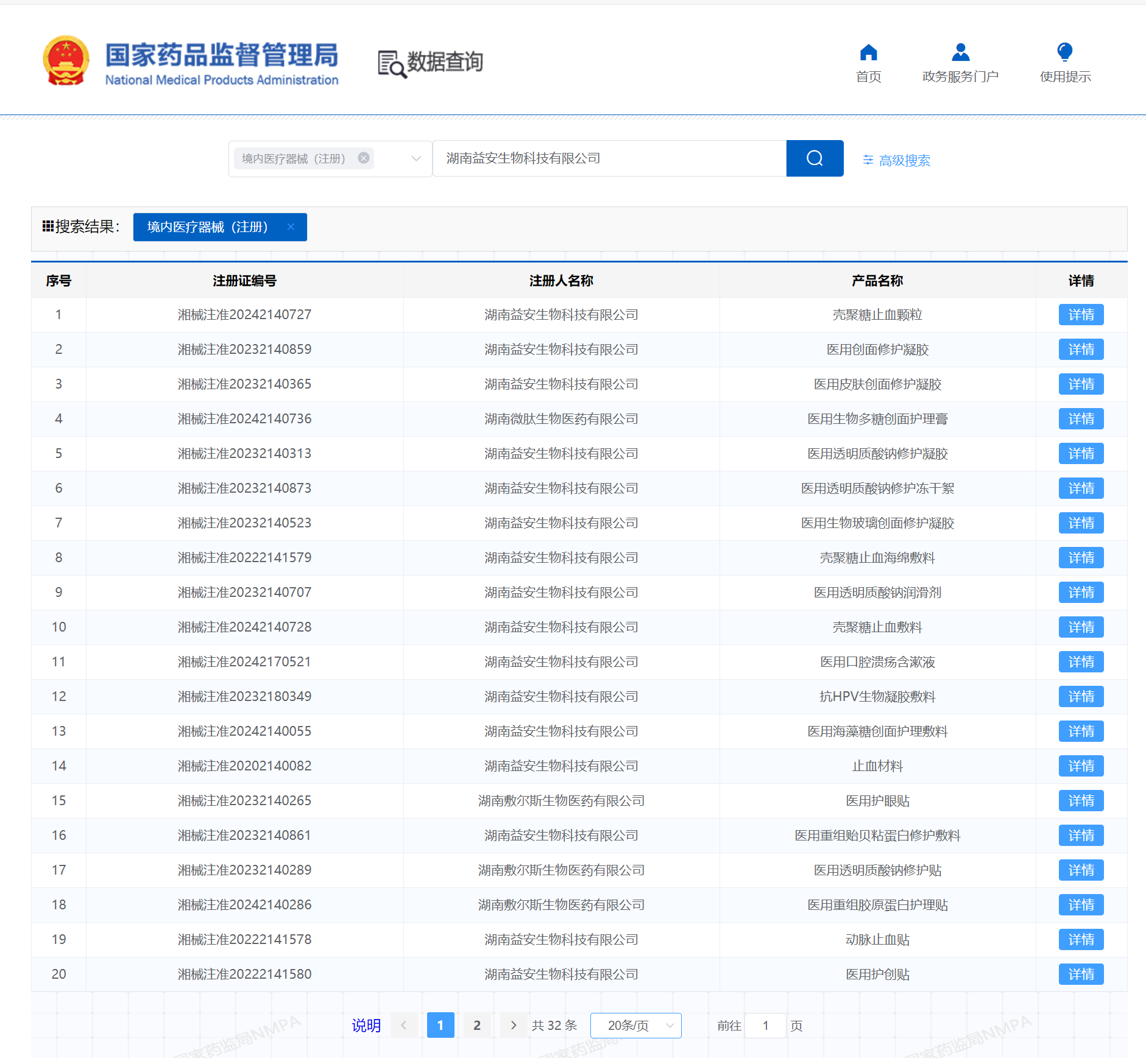Click the national emblem logo
The height and width of the screenshot is (1064, 1146).
point(66,61)
